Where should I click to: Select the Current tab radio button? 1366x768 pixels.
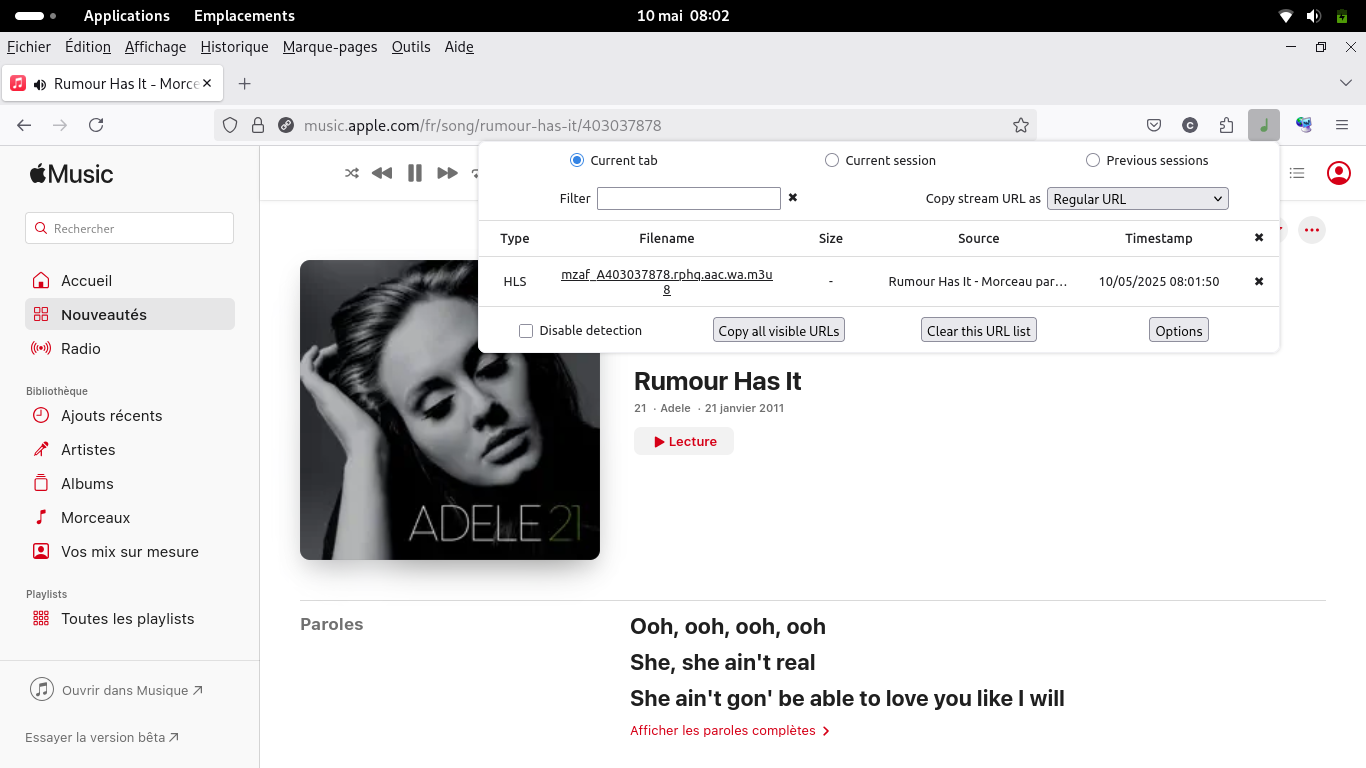(x=576, y=160)
